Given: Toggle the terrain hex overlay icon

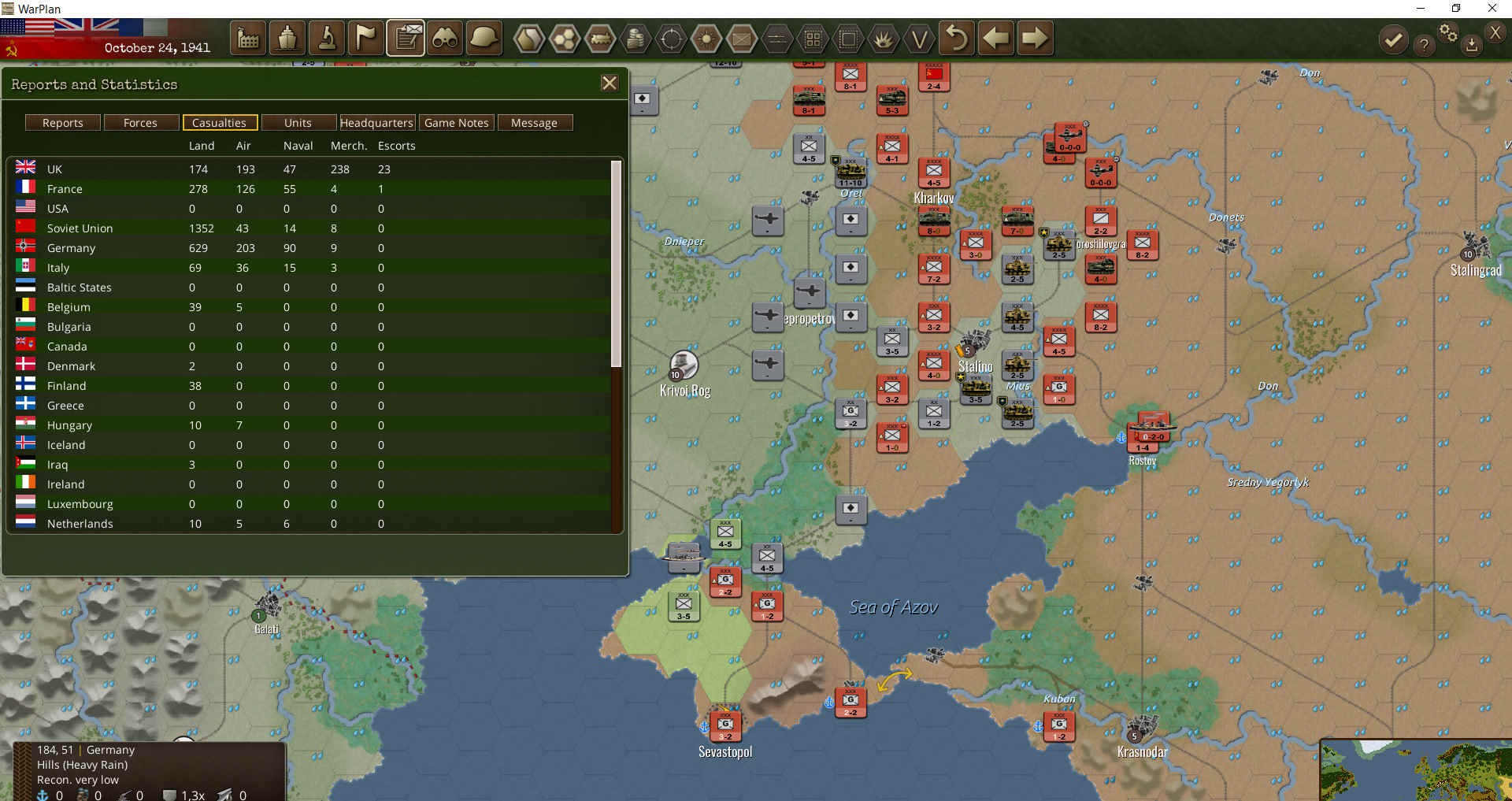Looking at the screenshot, I should pos(529,39).
